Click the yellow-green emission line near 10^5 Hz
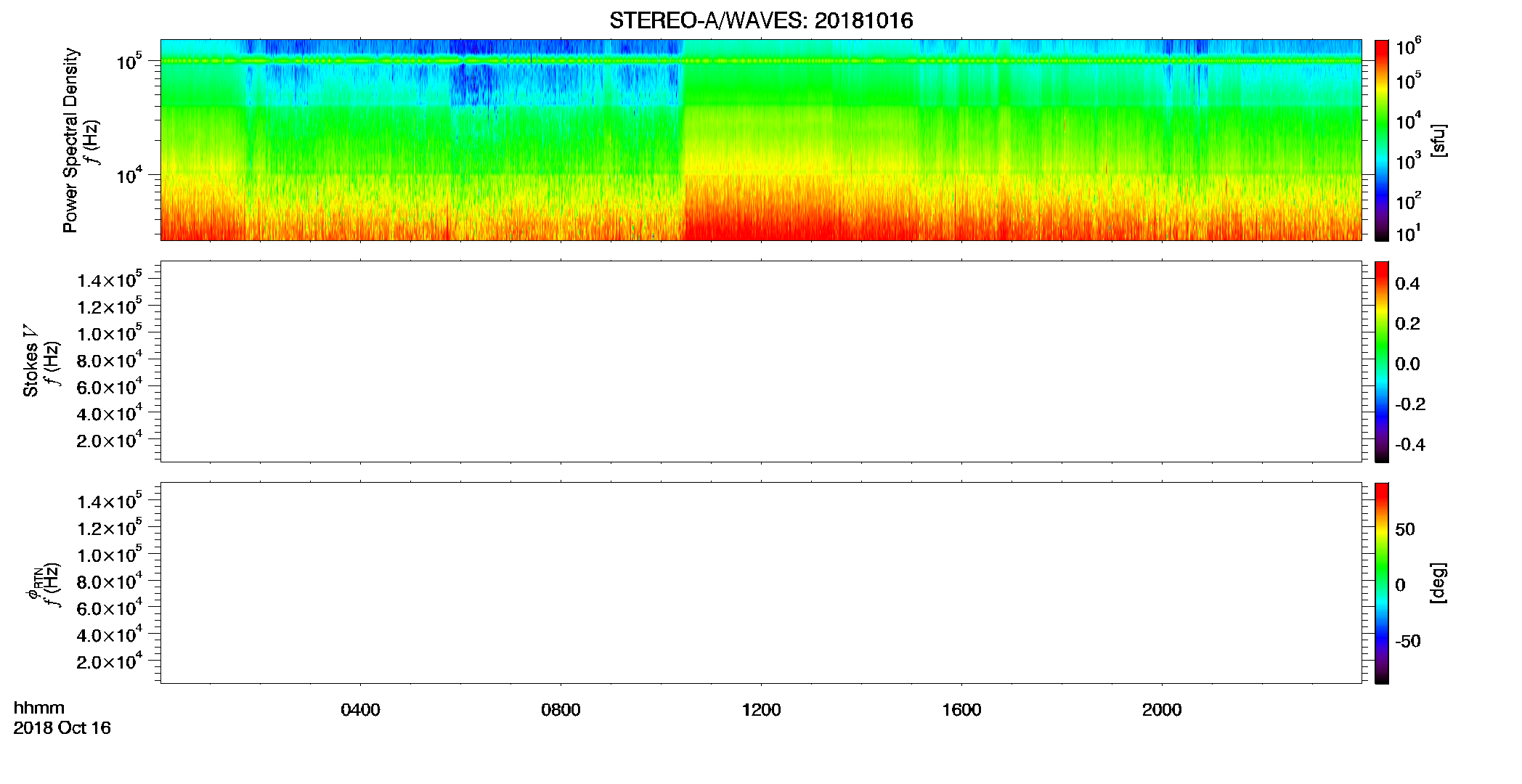The image size is (1522, 784). [x=761, y=61]
